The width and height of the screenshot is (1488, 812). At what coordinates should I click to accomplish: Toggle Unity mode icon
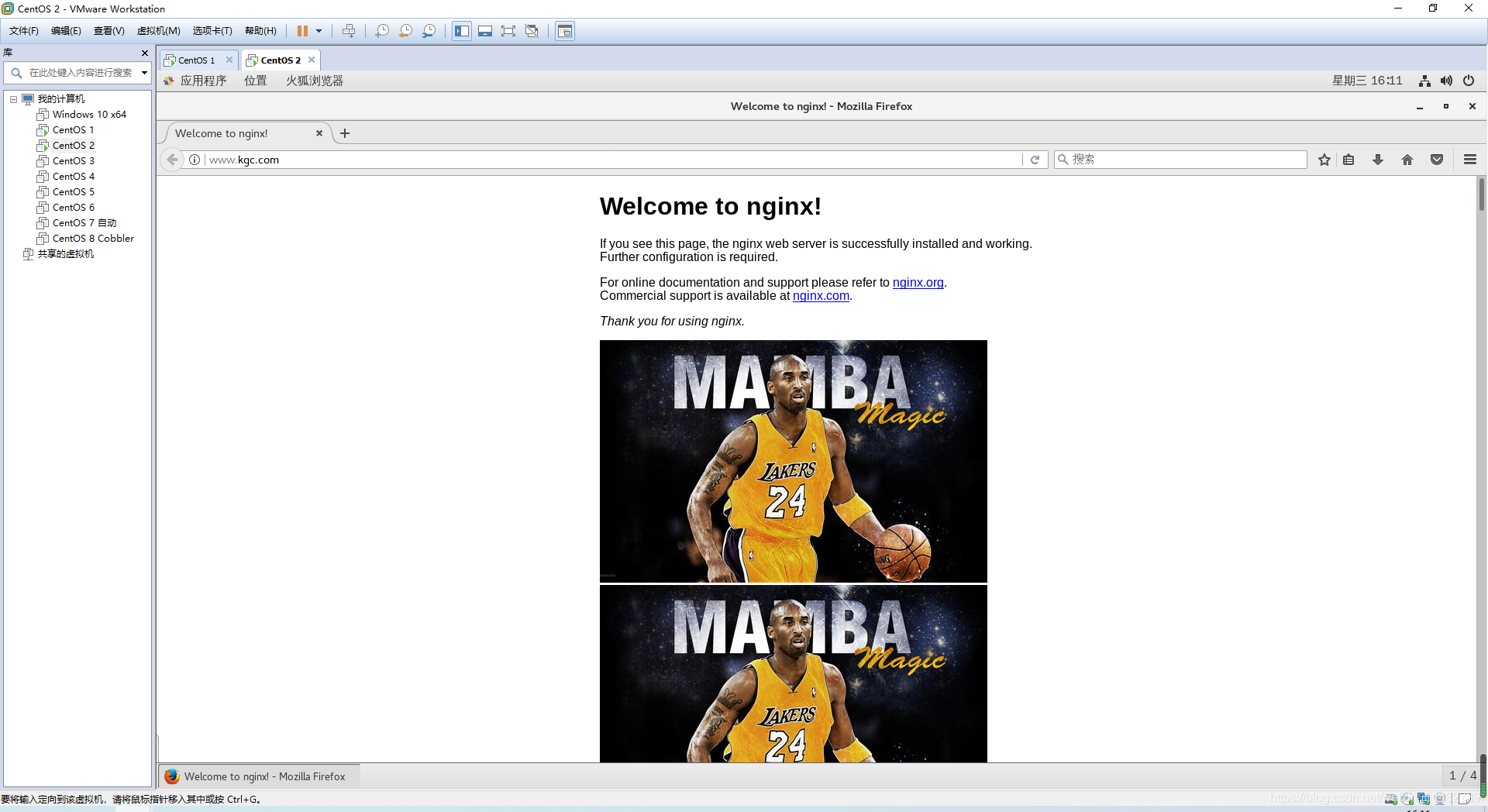tap(532, 31)
